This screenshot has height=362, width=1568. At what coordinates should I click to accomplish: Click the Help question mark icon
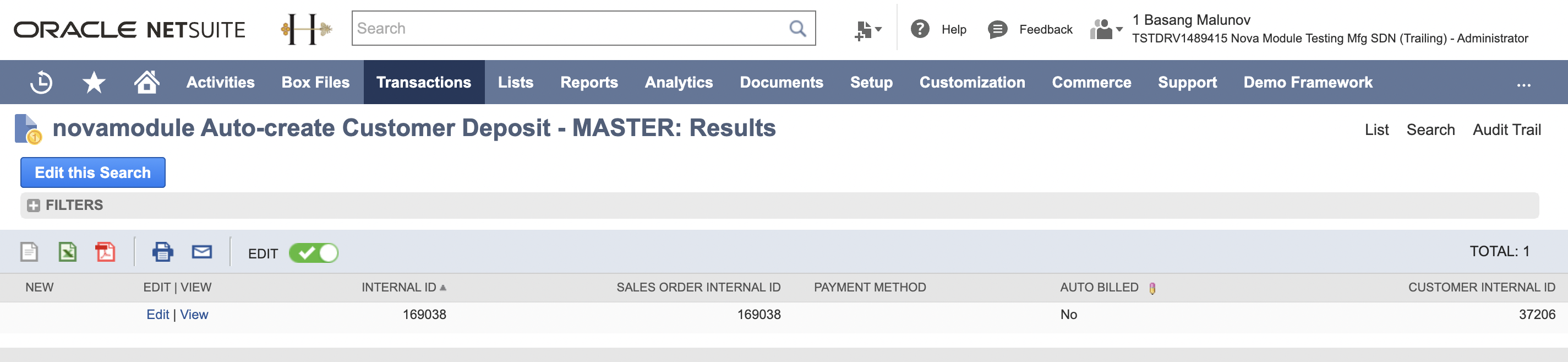tap(920, 29)
